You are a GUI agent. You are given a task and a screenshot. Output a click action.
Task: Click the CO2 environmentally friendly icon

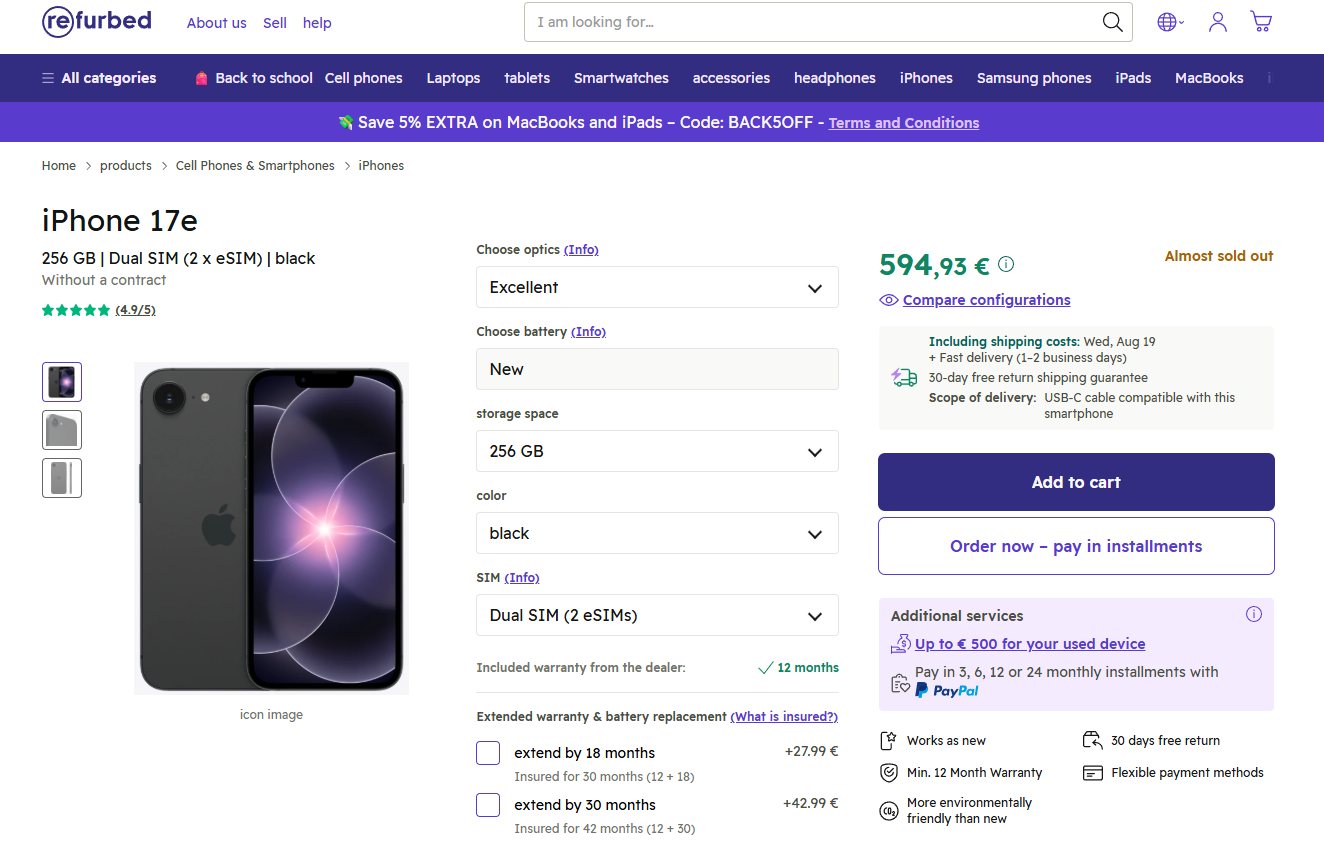(x=888, y=810)
